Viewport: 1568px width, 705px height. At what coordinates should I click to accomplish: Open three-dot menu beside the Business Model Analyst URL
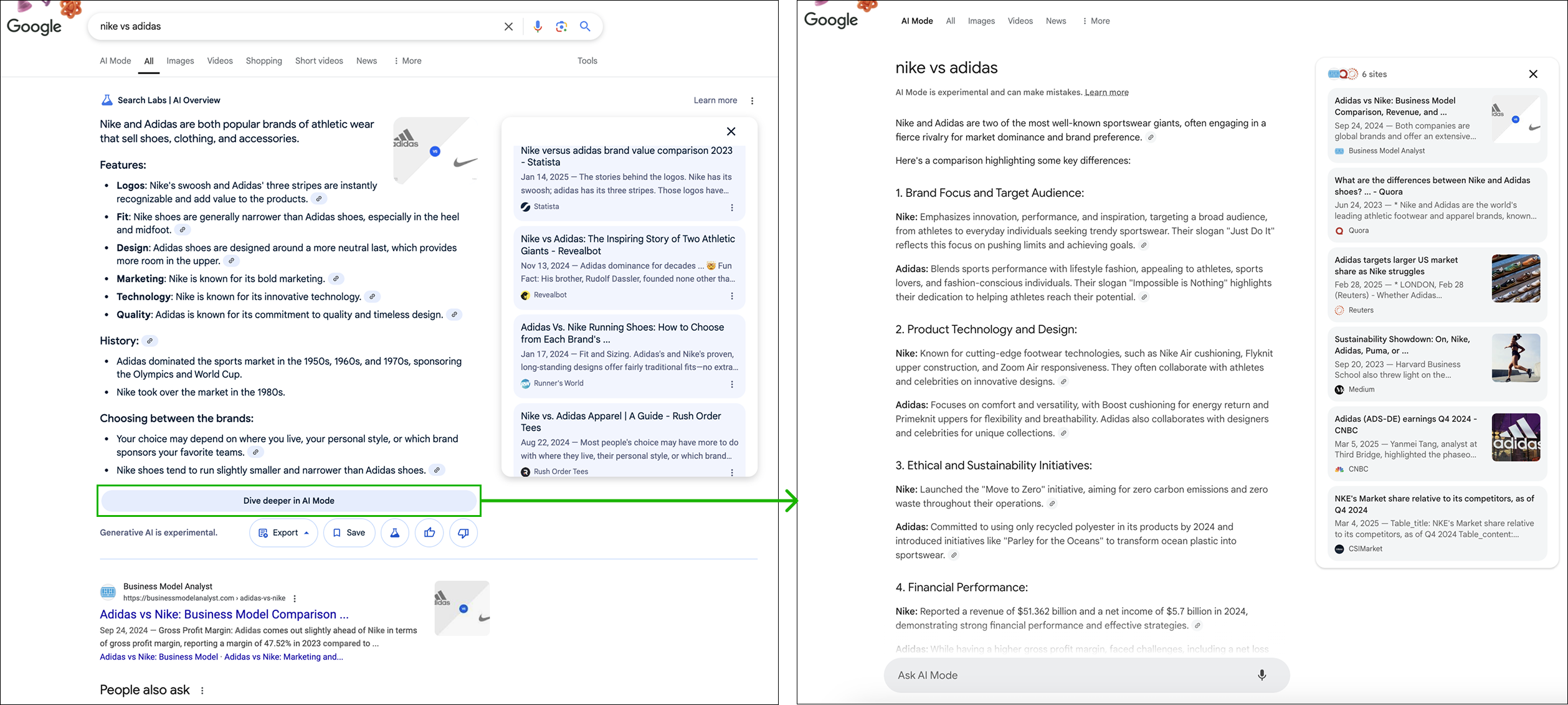click(x=295, y=599)
